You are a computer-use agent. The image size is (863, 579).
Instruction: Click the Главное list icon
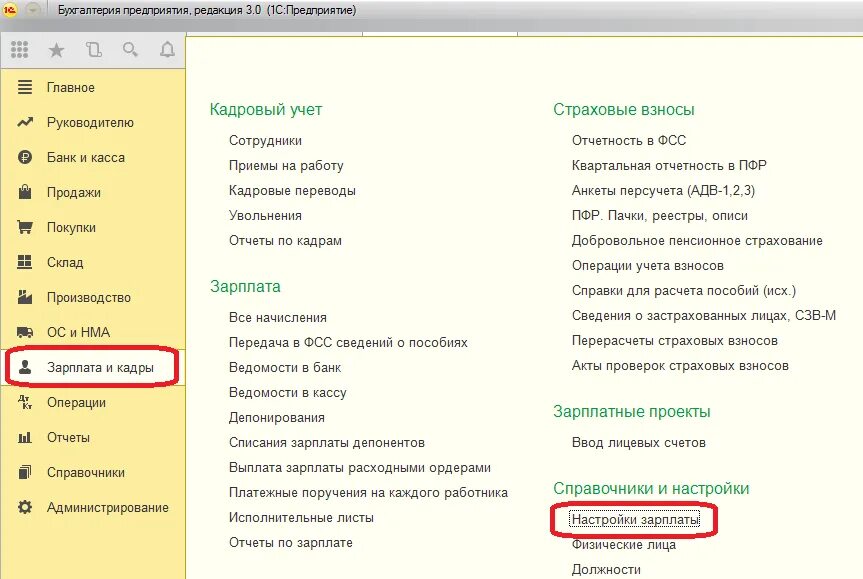[25, 87]
